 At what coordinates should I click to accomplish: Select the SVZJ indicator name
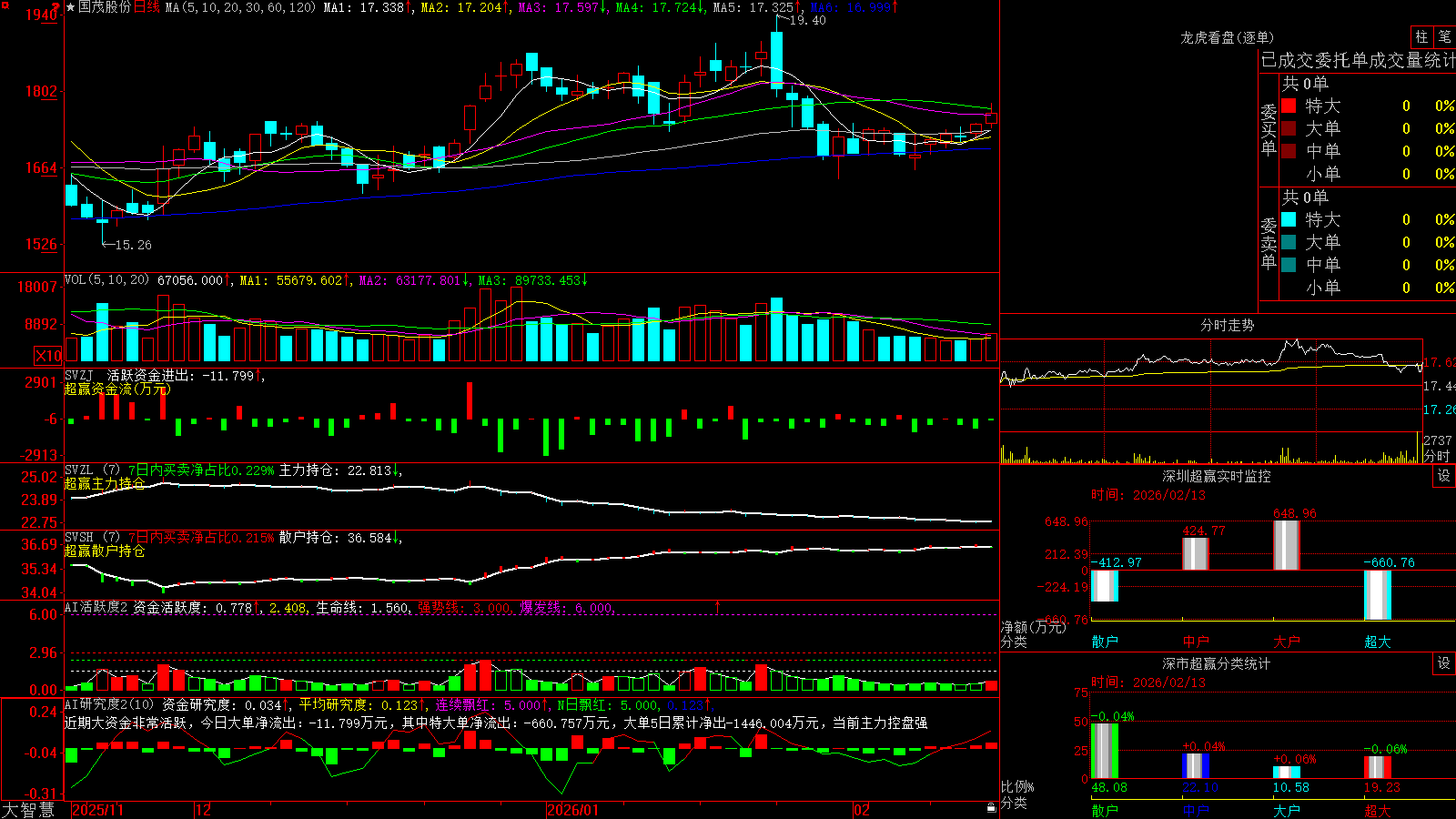click(x=79, y=376)
